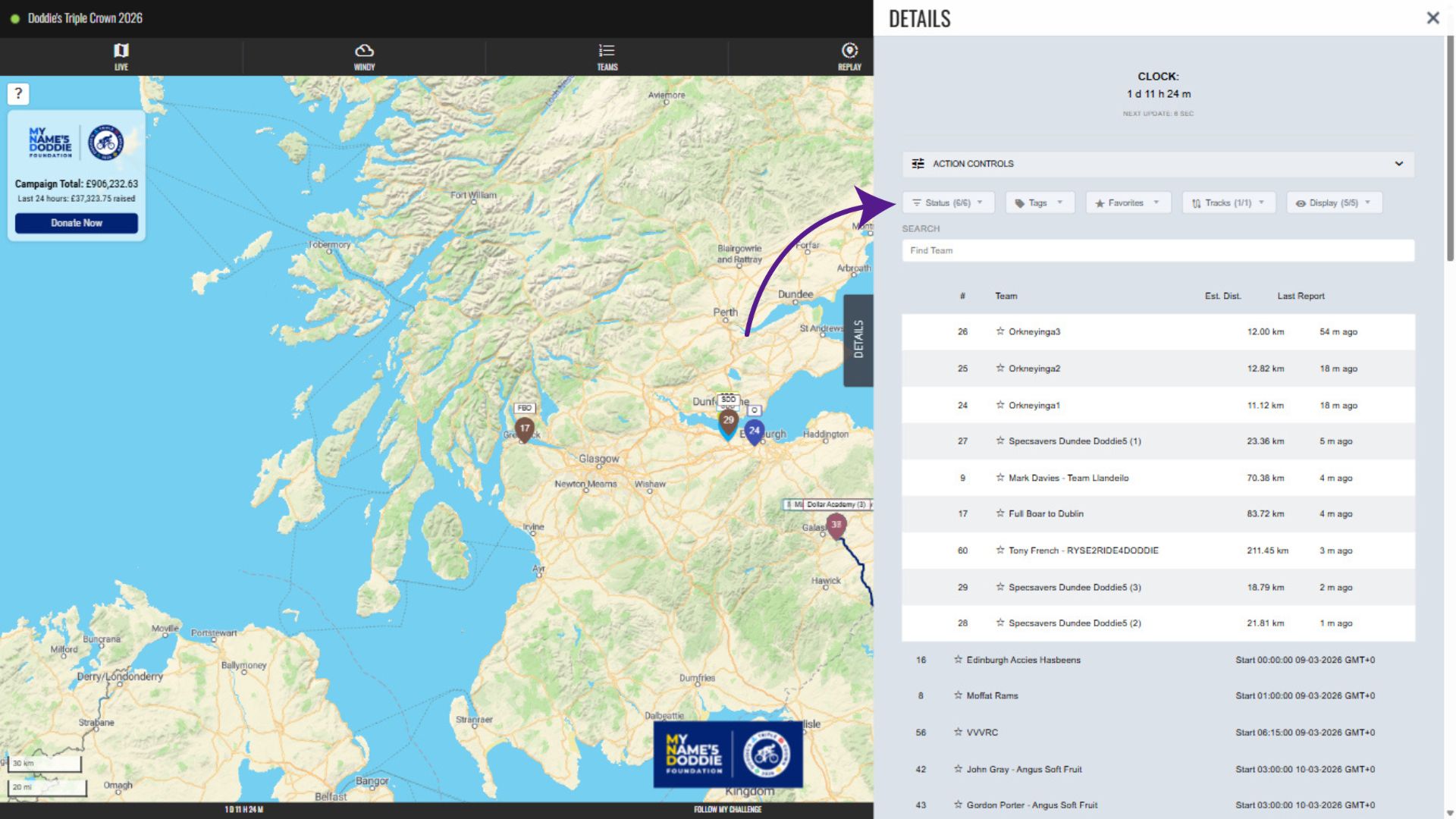Image resolution: width=1456 pixels, height=819 pixels.
Task: Click the Donate Now button
Action: [x=77, y=223]
